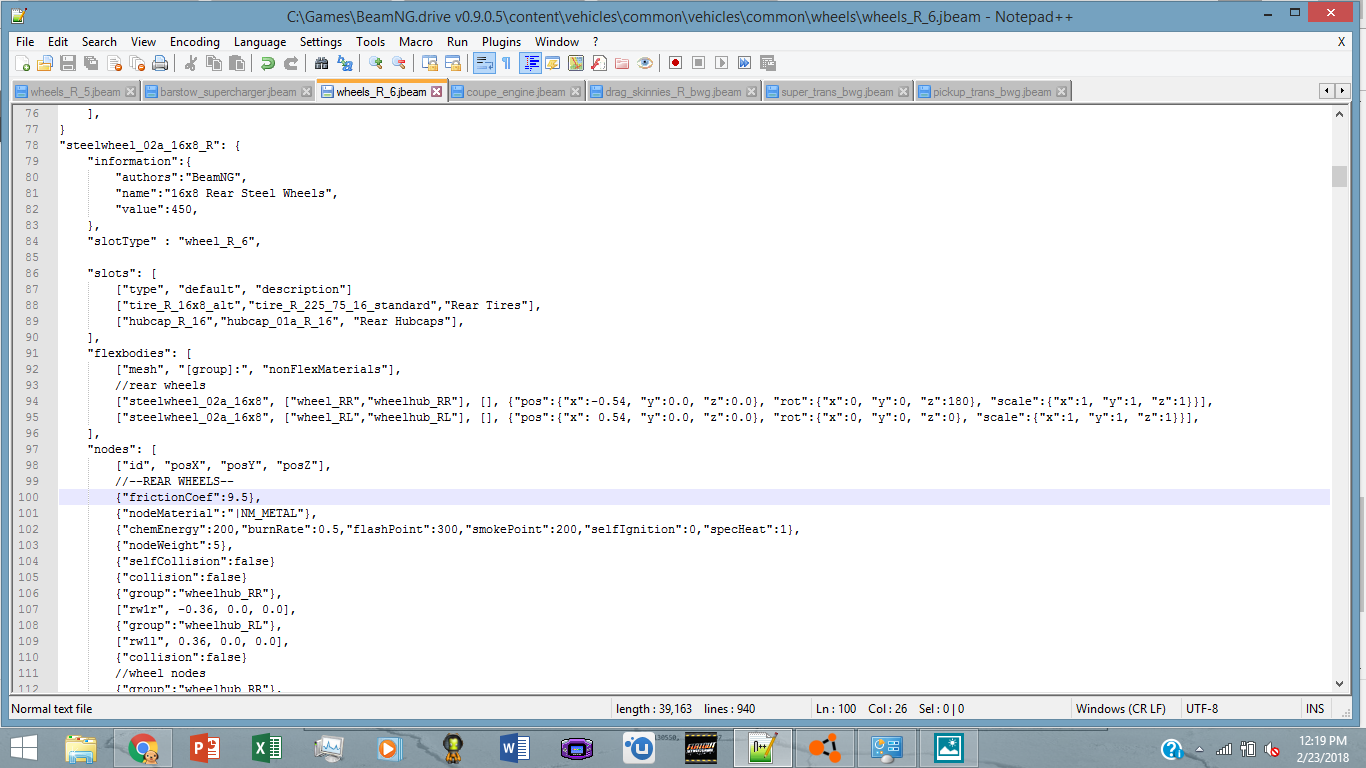Viewport: 1366px width, 768px height.
Task: Stop recording the macro
Action: tap(699, 63)
